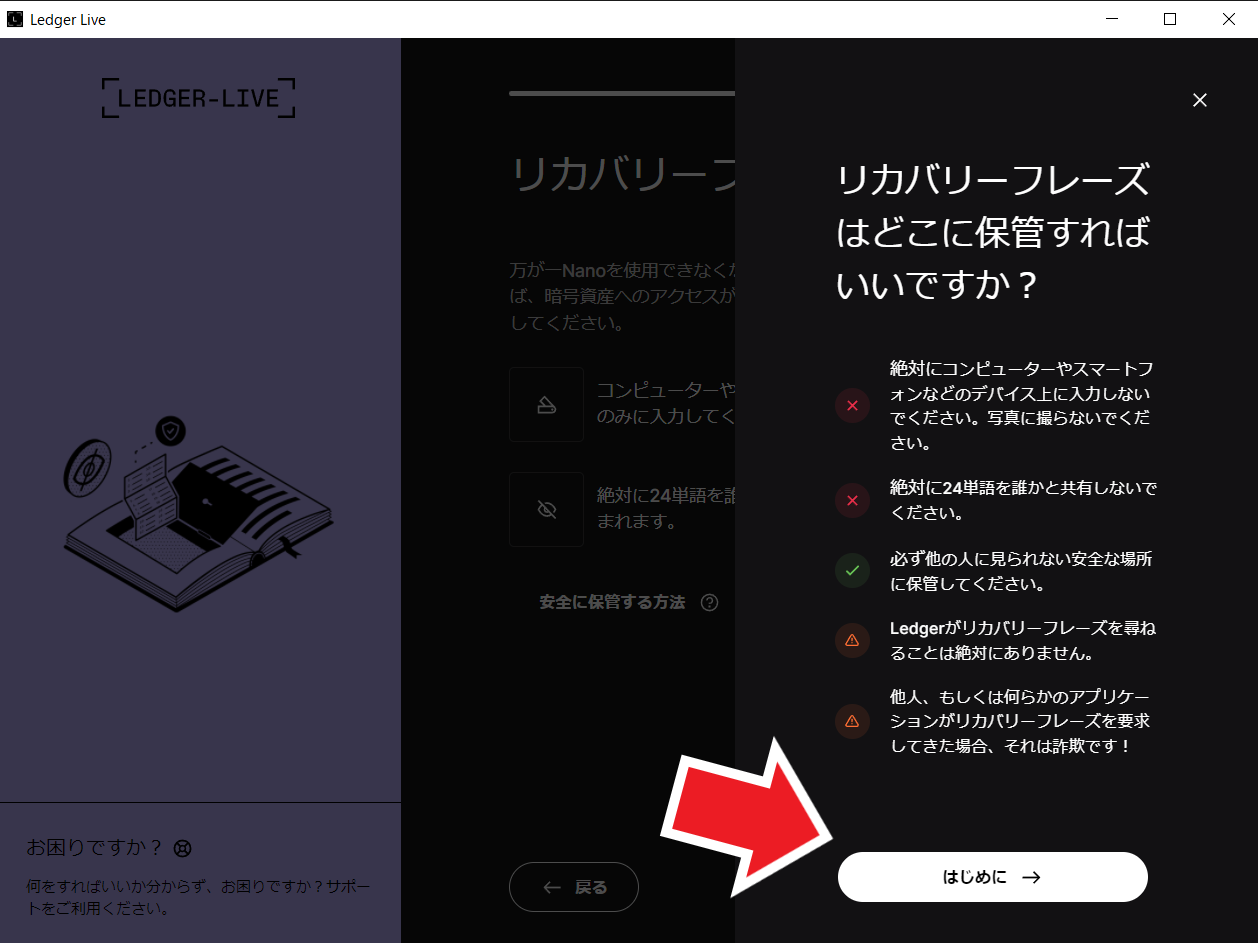The height and width of the screenshot is (943, 1258).
Task: Click the text 絶対に24単語を誰かと共有しないでください。
Action: pos(1023,500)
